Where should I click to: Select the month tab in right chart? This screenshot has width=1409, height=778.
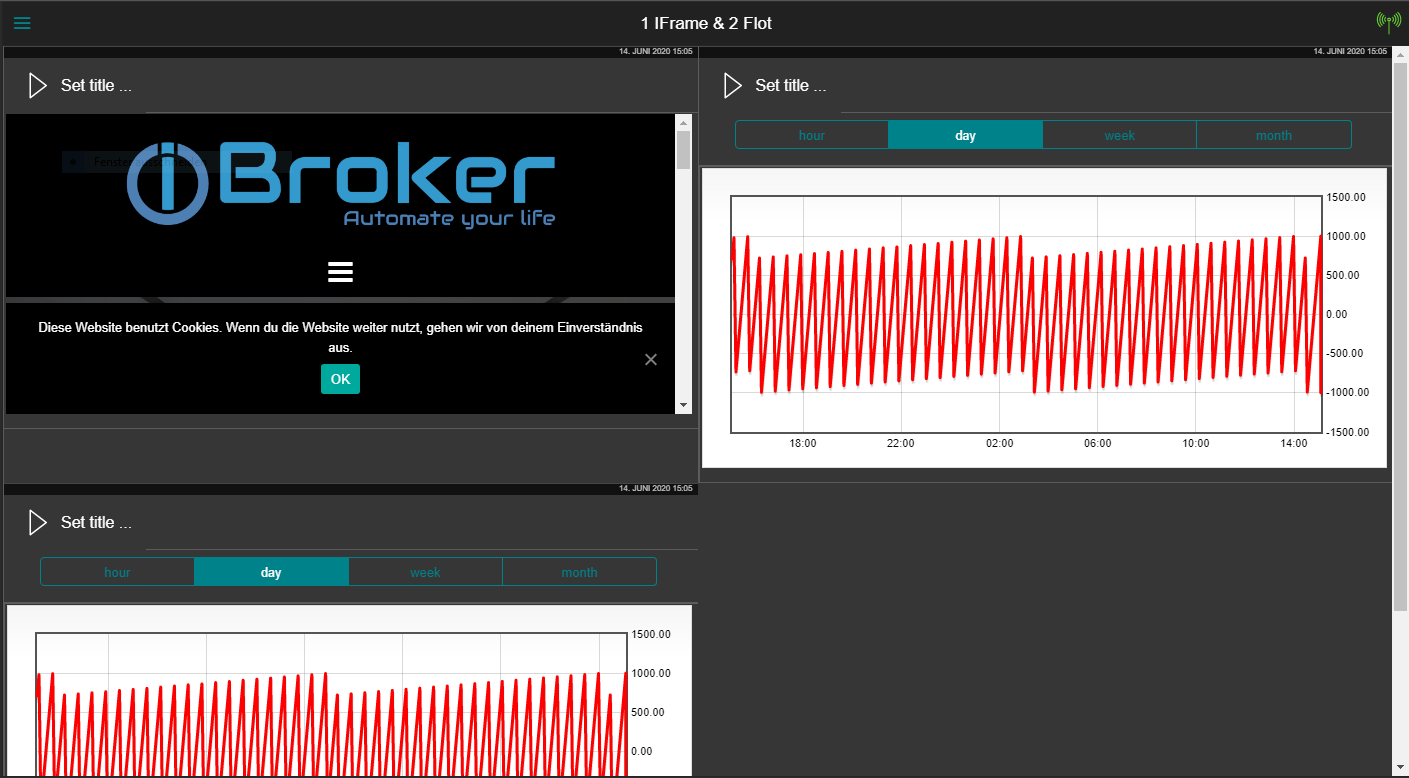(1274, 135)
